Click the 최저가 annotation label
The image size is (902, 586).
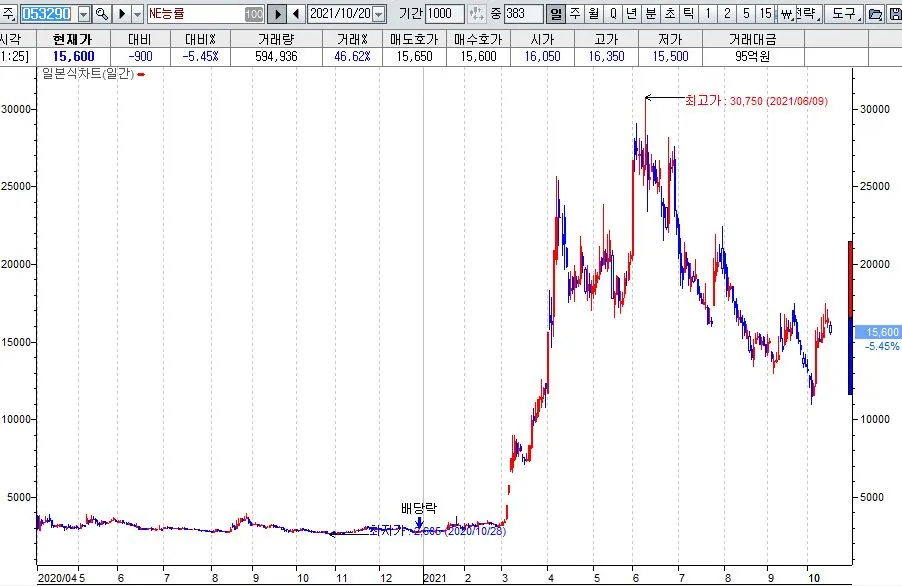(437, 531)
